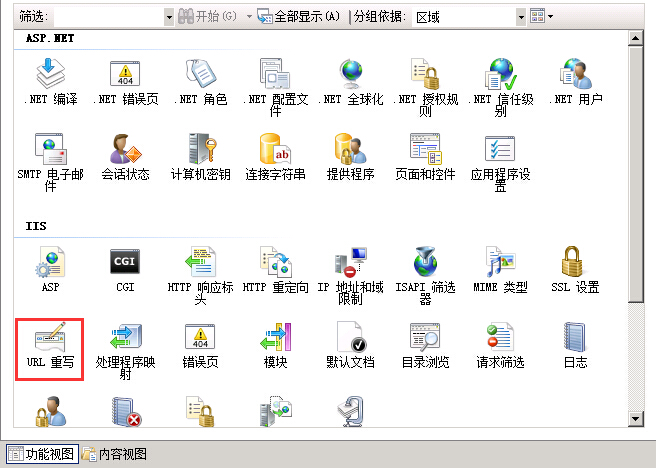Screen dimensions: 656x468
Task: Select the user-with-padlock icon in bottom row
Action: [x=50, y=411]
